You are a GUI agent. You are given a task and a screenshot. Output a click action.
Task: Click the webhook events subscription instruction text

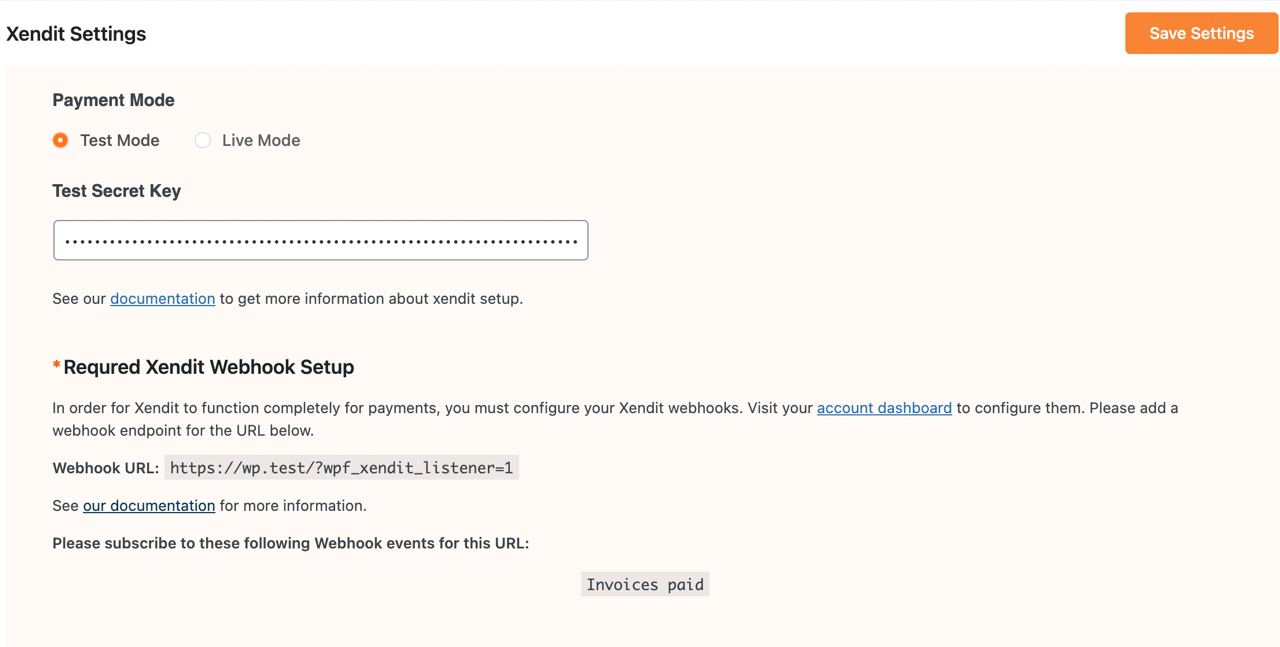point(291,543)
